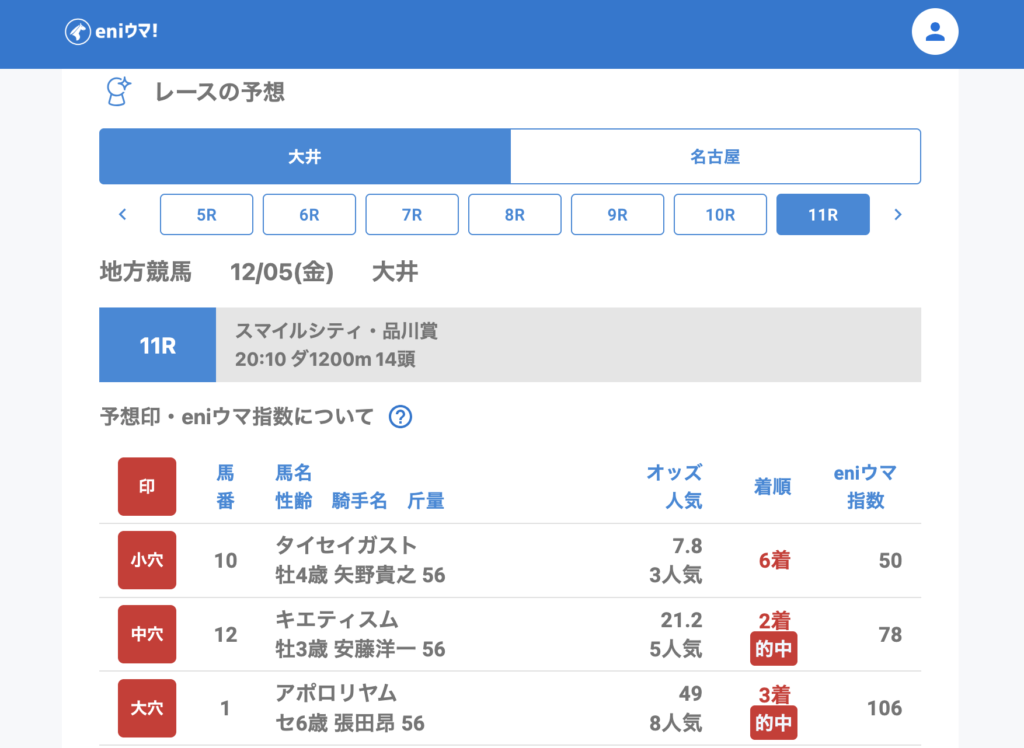Screen dimensions: 1024x748
Task: Switch to the 名古屋 racecourse tab
Action: tap(715, 157)
